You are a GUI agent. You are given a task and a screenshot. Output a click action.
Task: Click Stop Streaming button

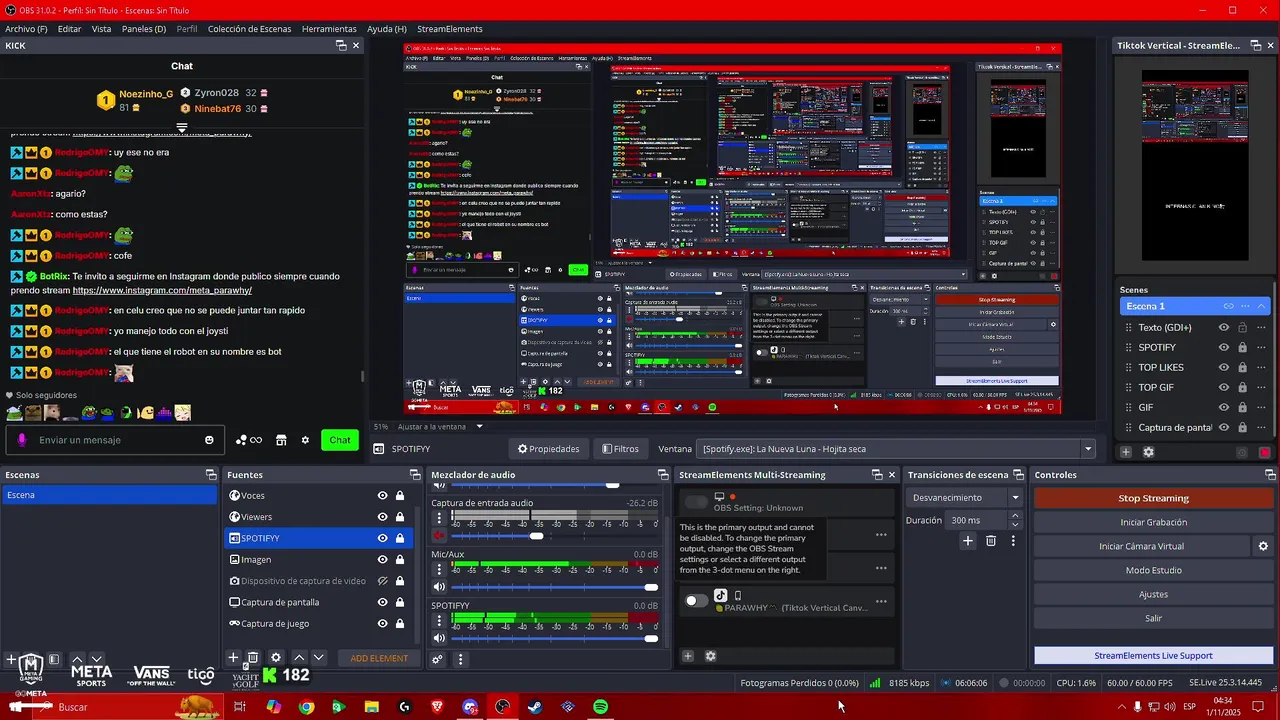1153,498
